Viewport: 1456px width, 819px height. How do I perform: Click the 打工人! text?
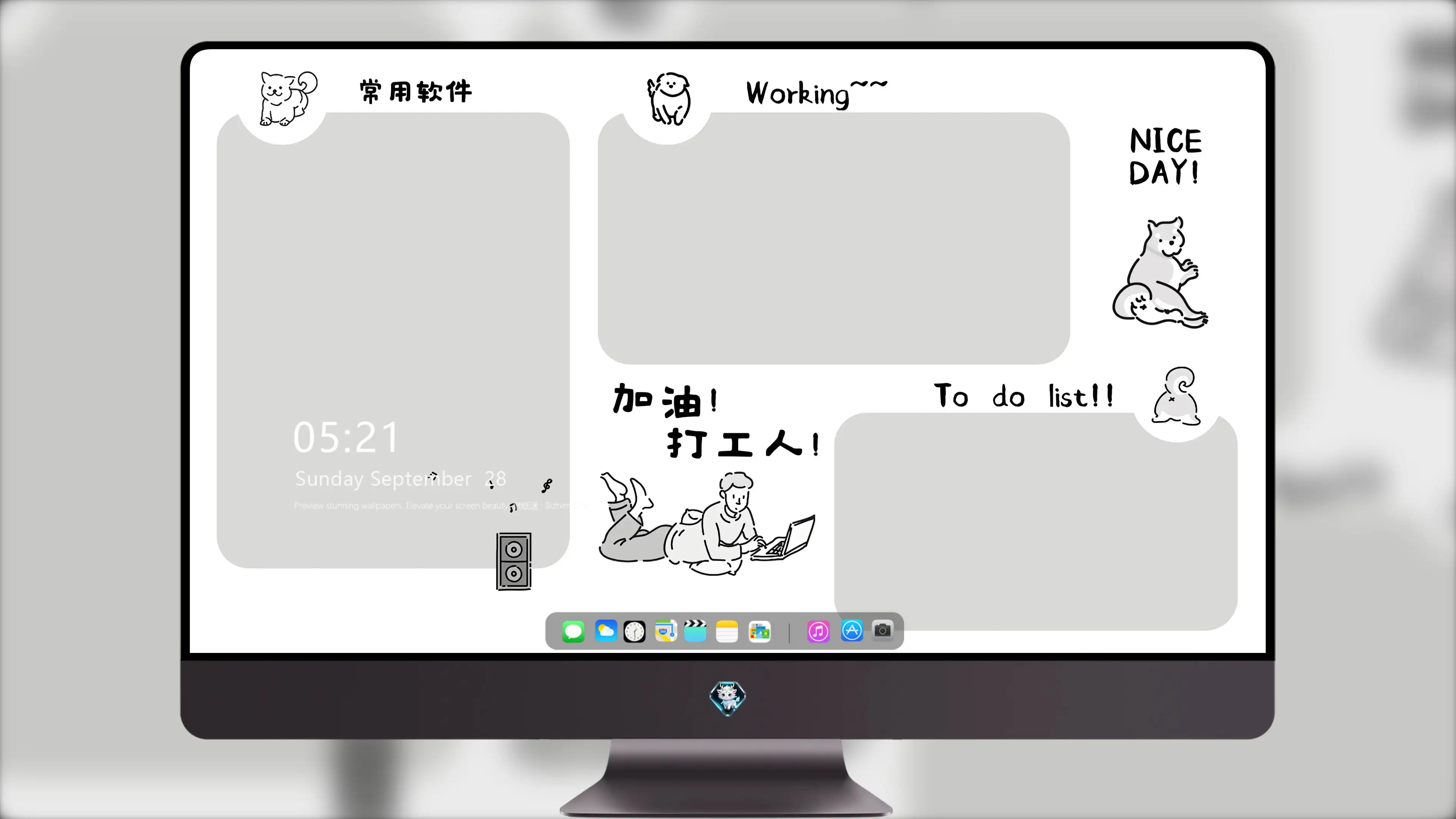click(x=743, y=444)
